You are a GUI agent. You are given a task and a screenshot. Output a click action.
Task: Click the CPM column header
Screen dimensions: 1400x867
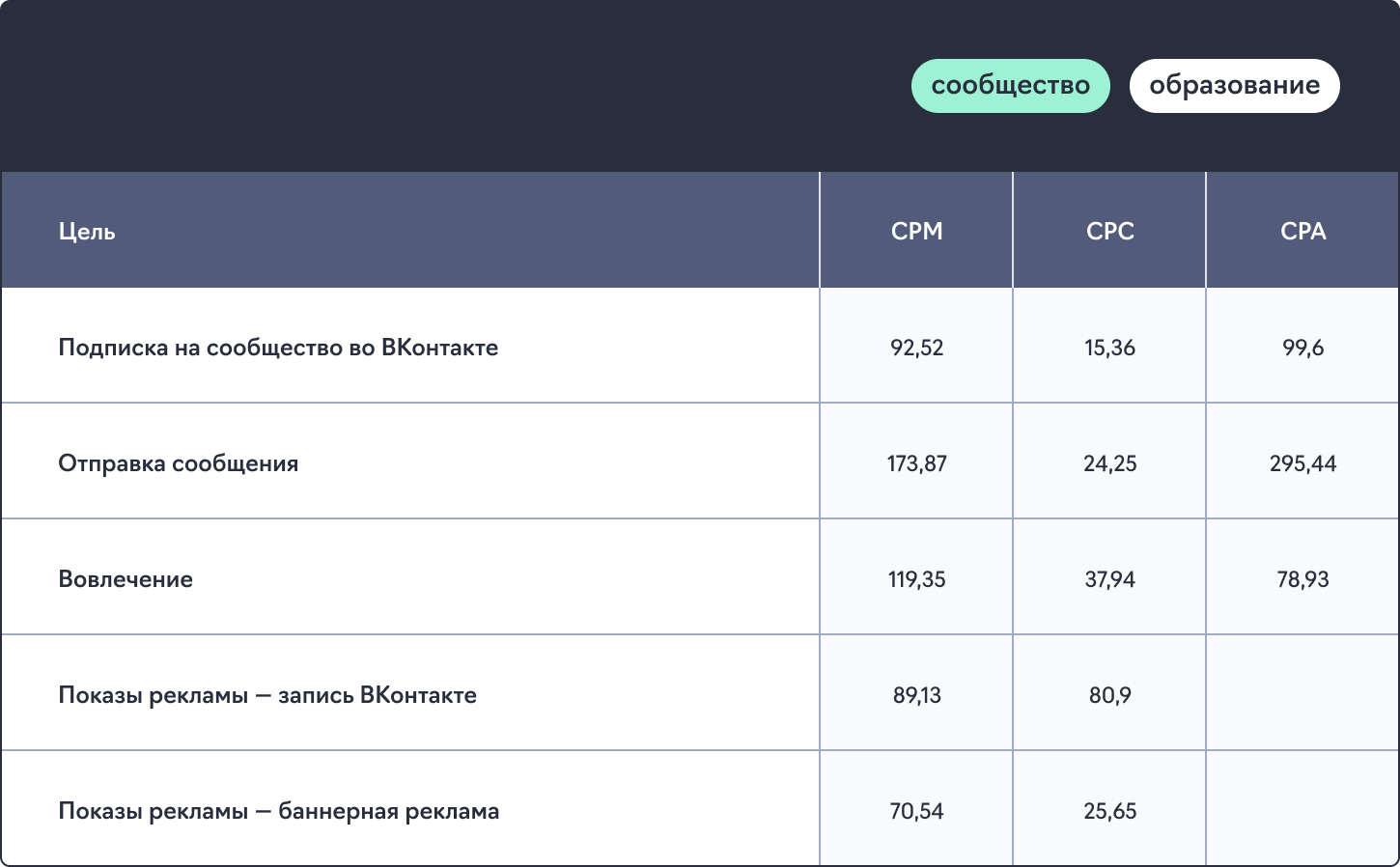coord(916,232)
